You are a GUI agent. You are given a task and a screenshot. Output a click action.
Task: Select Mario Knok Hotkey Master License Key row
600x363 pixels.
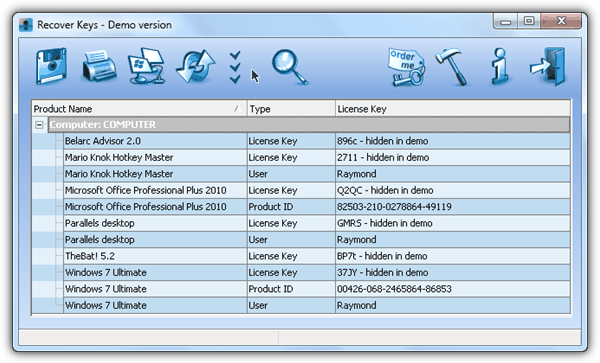click(316, 157)
